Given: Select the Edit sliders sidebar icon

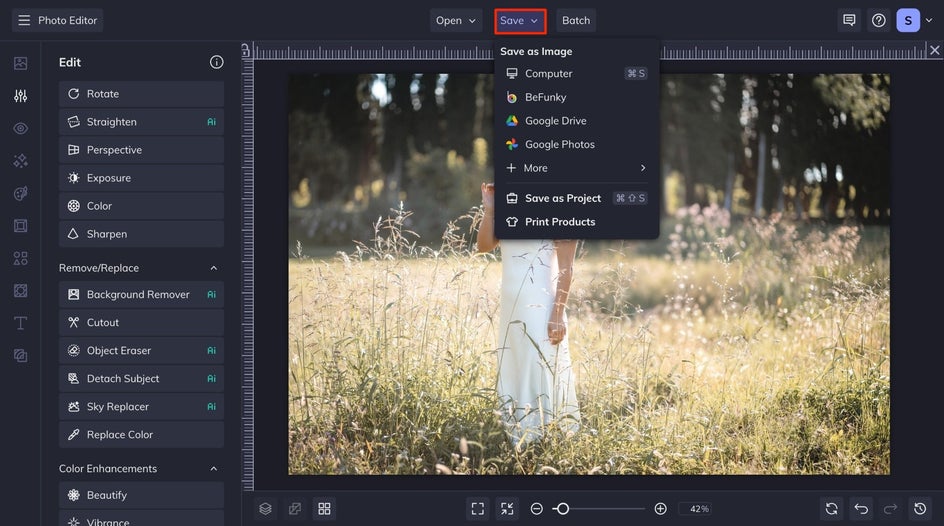Looking at the screenshot, I should pos(20,96).
